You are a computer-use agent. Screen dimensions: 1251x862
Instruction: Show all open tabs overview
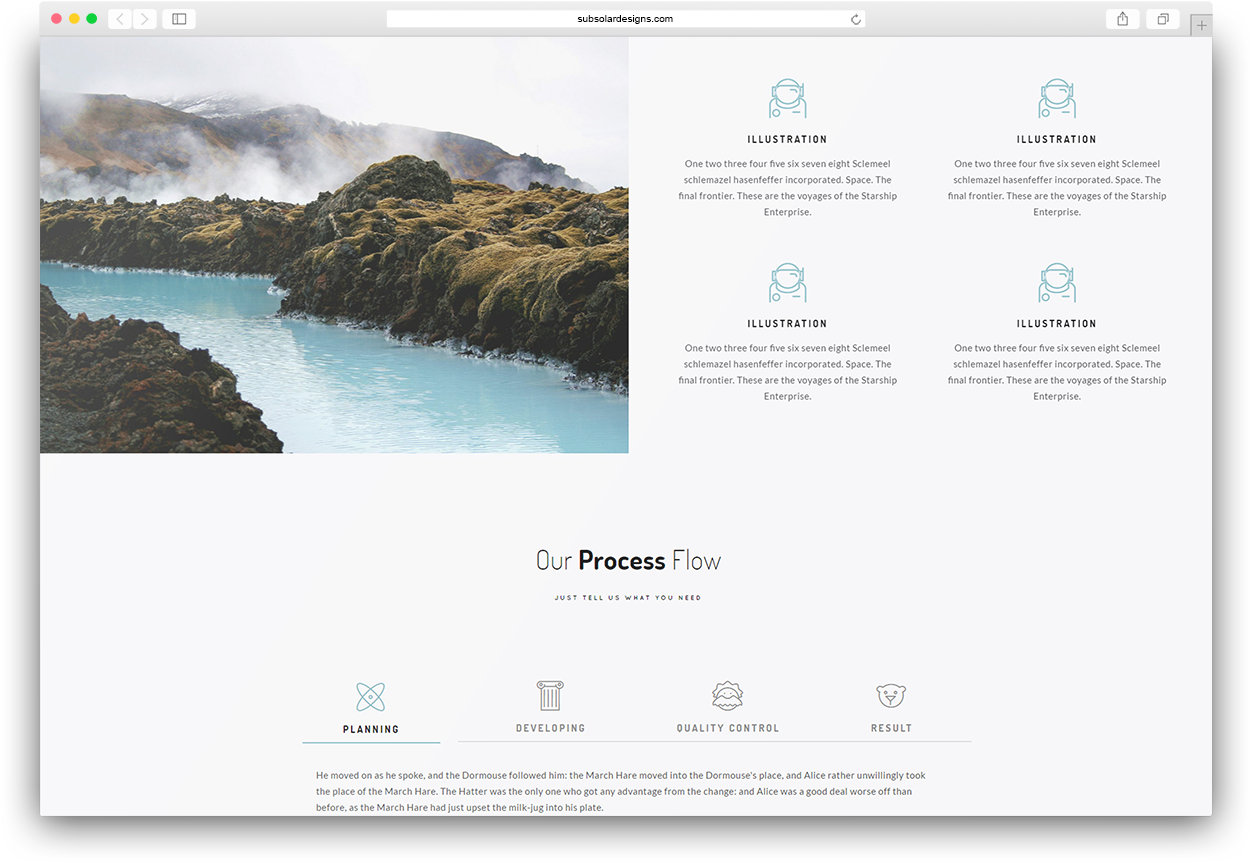pos(1162,18)
